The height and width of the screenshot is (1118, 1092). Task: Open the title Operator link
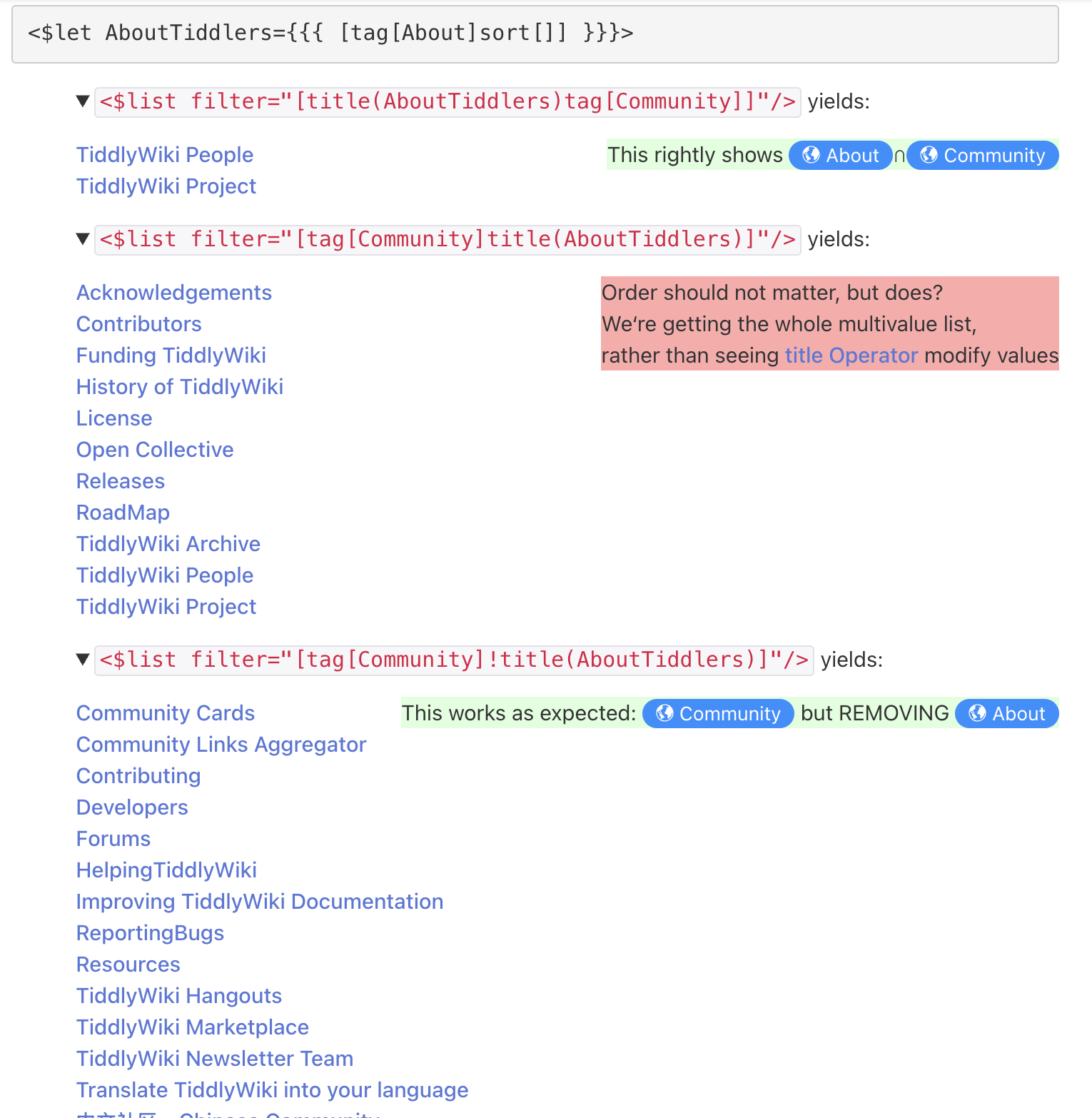(x=851, y=356)
